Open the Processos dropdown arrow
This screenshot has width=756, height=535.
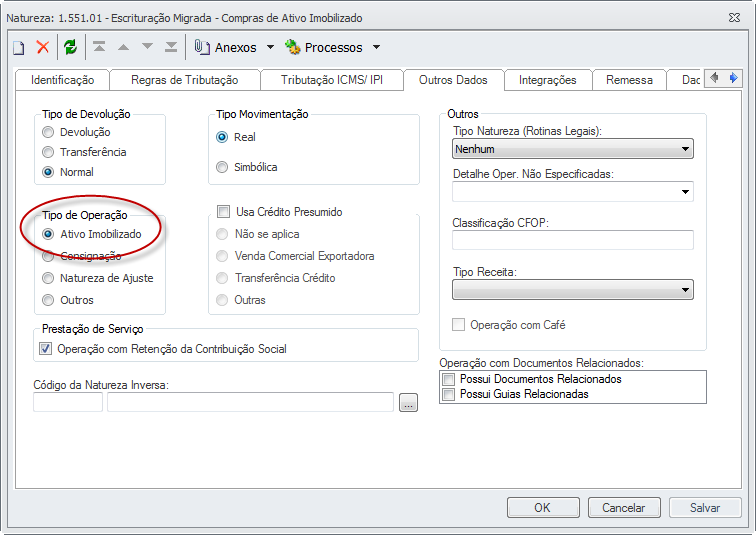coord(376,47)
